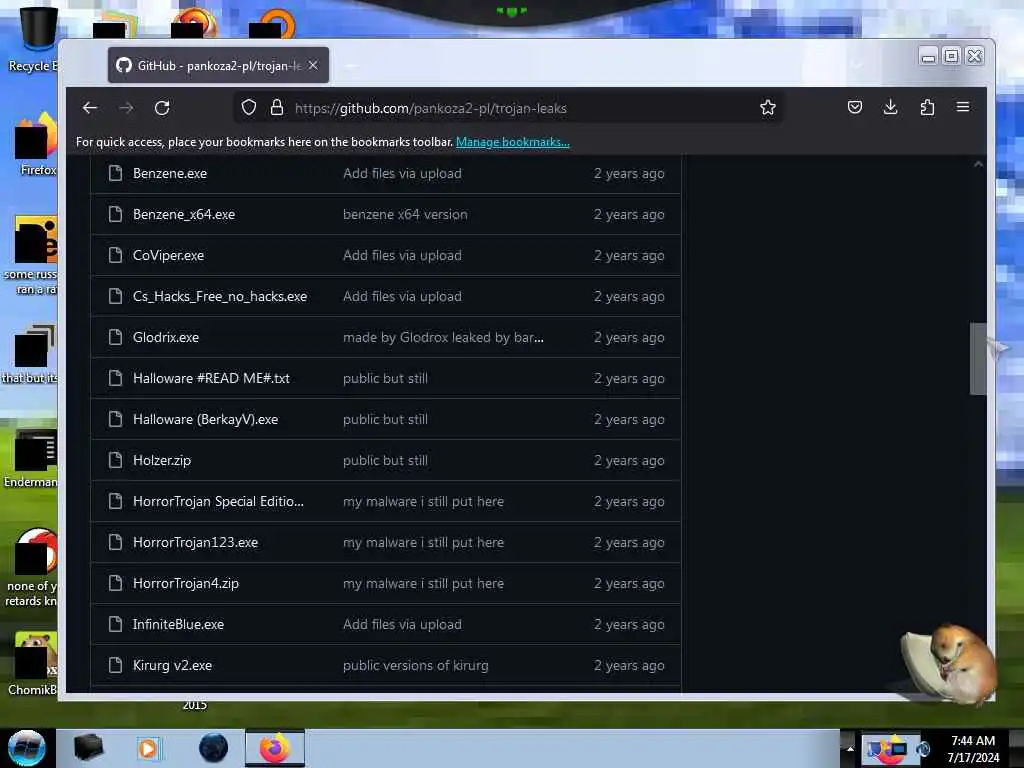1024x768 pixels.
Task: Reload the page with the refresh icon
Action: click(x=162, y=108)
